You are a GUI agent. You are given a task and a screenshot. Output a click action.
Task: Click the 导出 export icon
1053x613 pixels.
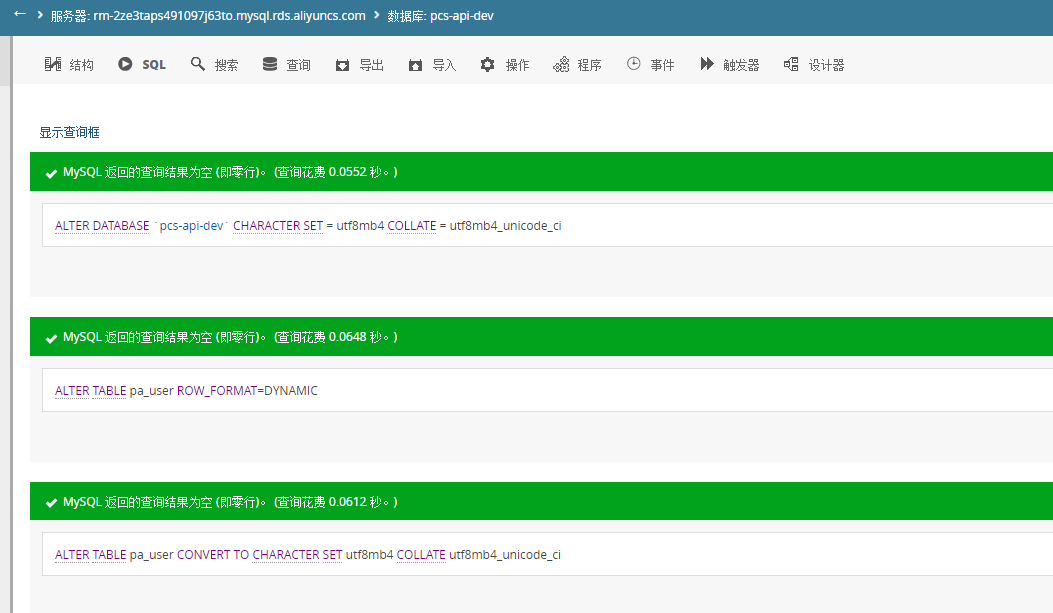click(342, 64)
